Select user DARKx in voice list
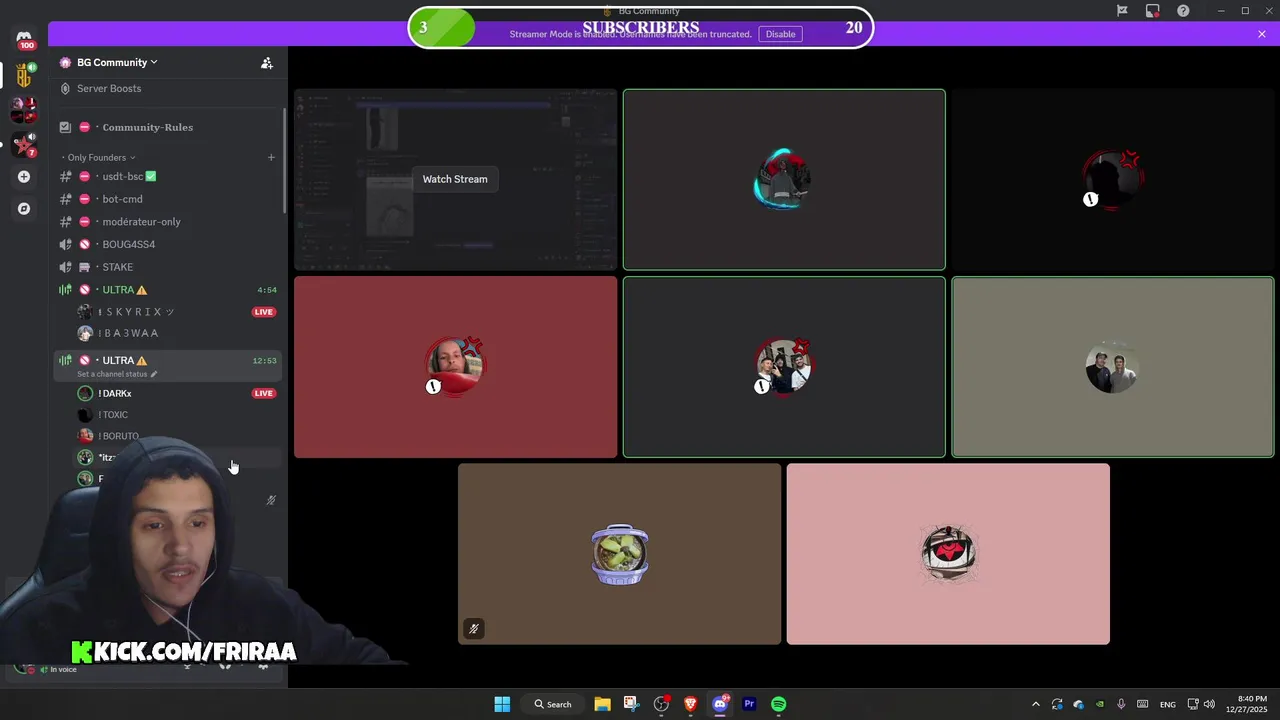Viewport: 1280px width, 720px height. (115, 393)
